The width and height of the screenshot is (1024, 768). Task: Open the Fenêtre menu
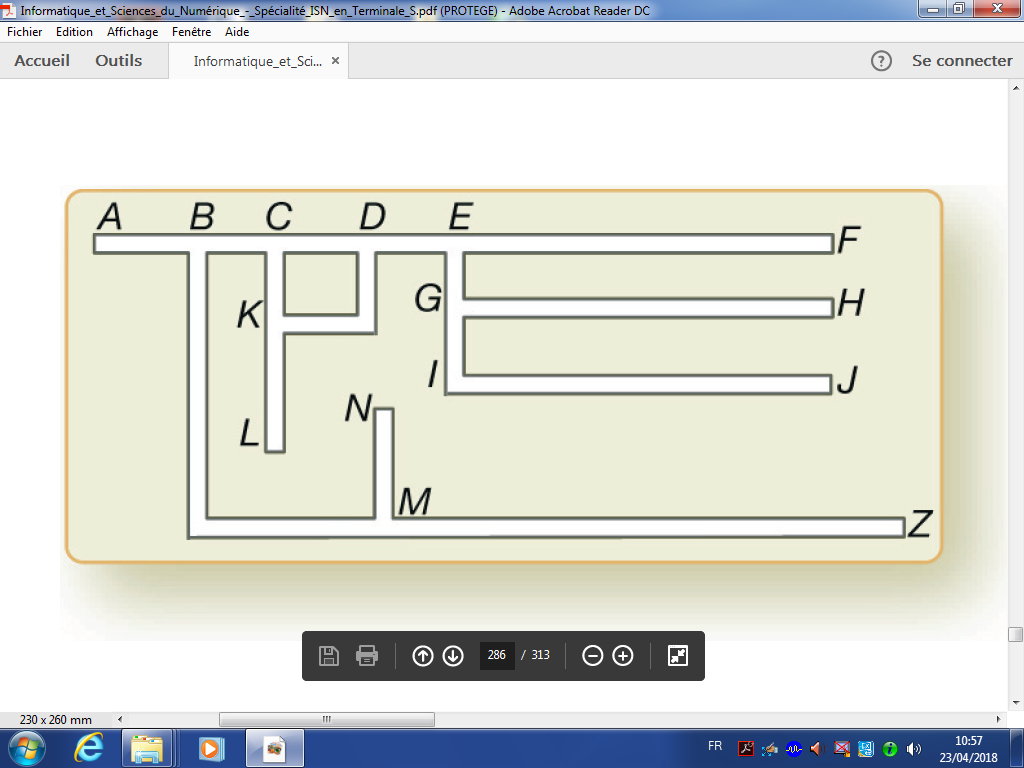click(191, 32)
